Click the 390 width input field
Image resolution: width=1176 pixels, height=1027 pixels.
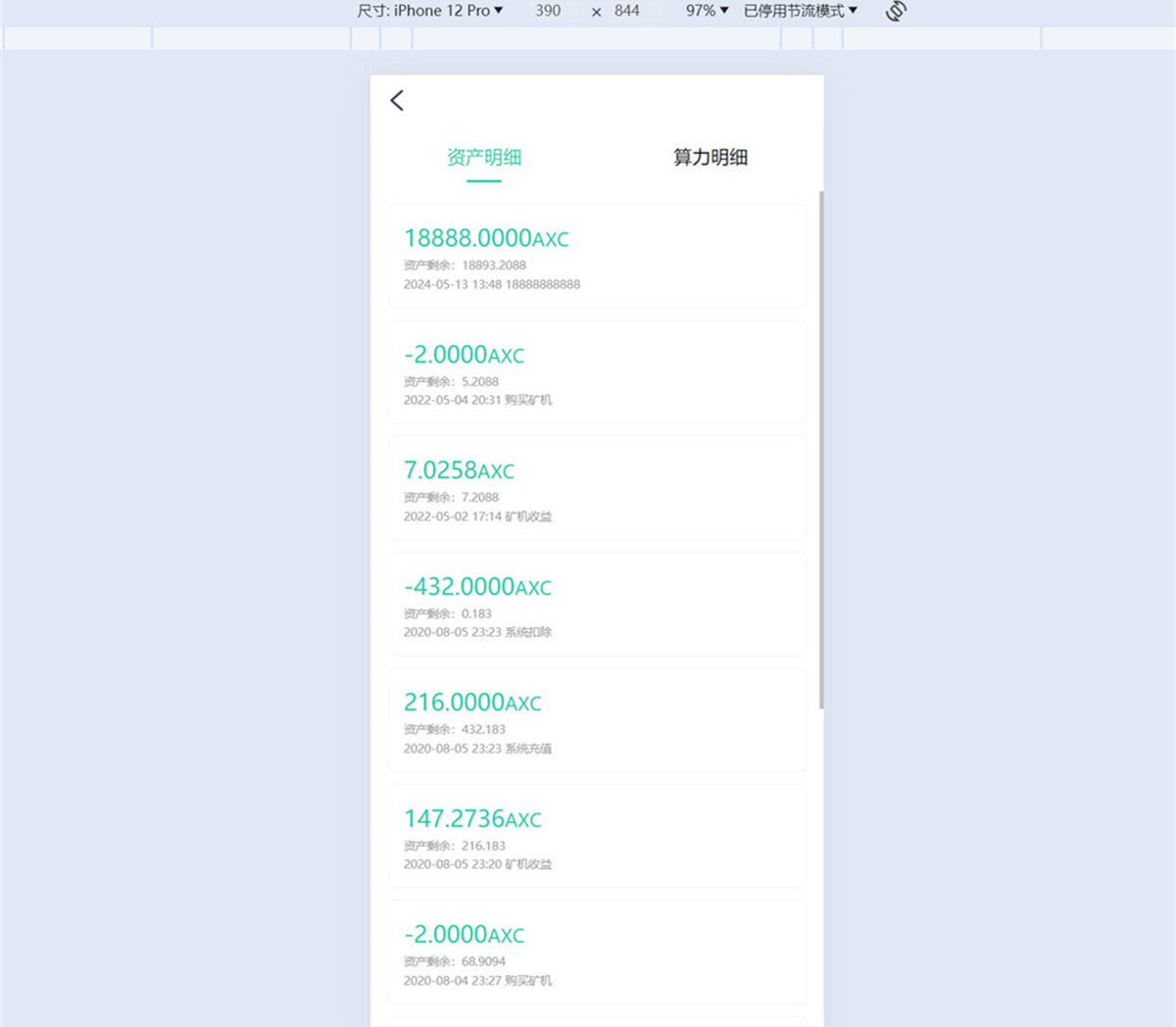point(549,11)
